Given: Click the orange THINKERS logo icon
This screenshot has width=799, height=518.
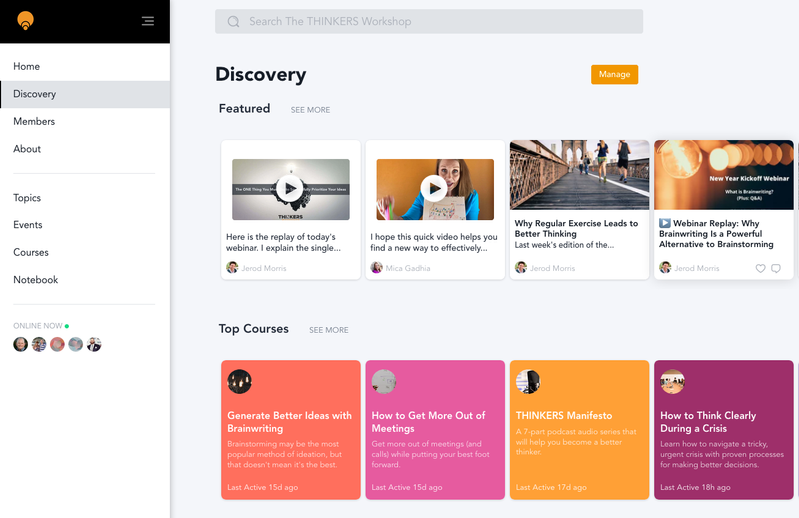Looking at the screenshot, I should click(25, 21).
